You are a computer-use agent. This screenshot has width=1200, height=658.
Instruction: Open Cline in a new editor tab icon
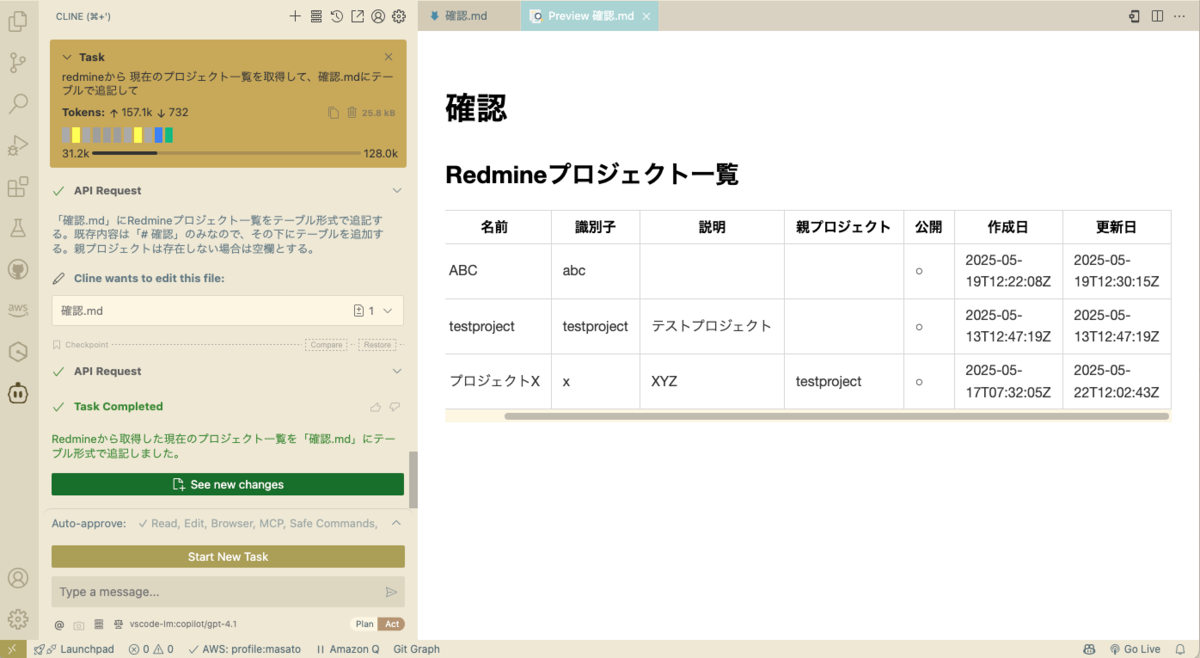tap(360, 16)
